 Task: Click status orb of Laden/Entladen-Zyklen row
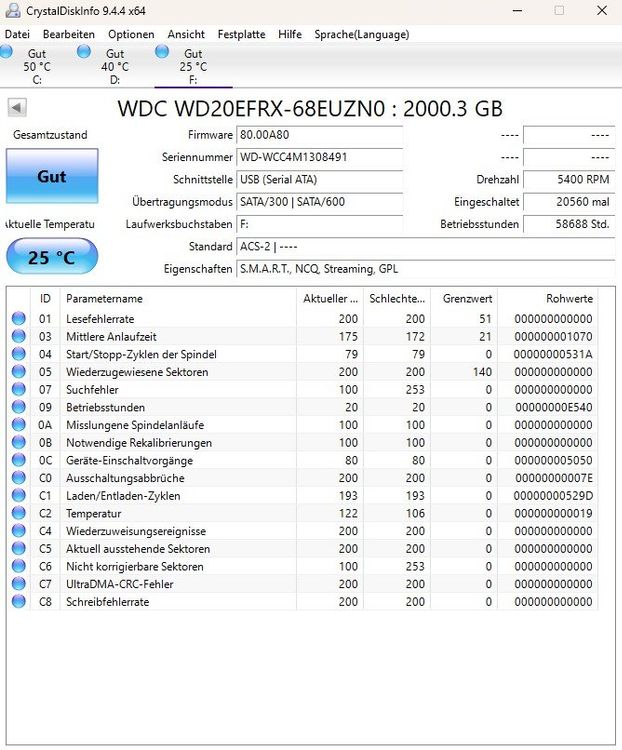point(19,496)
